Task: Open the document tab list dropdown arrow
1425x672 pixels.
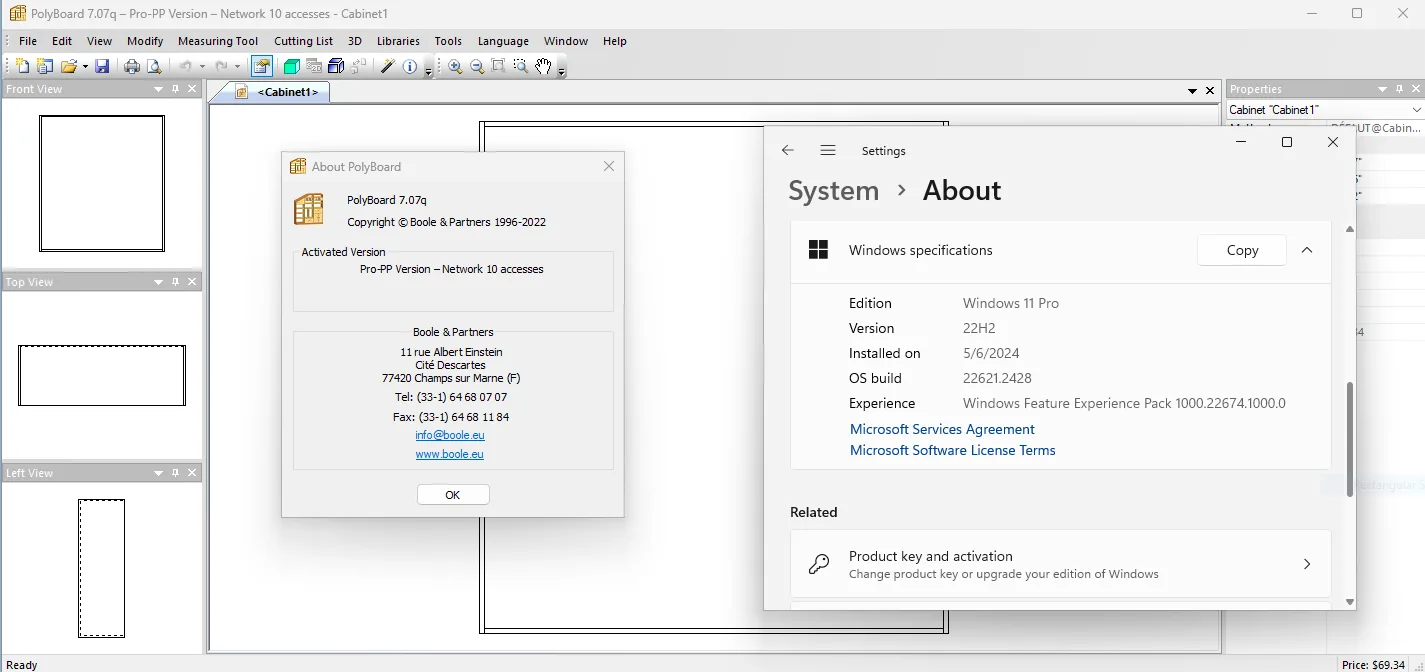Action: 1193,91
